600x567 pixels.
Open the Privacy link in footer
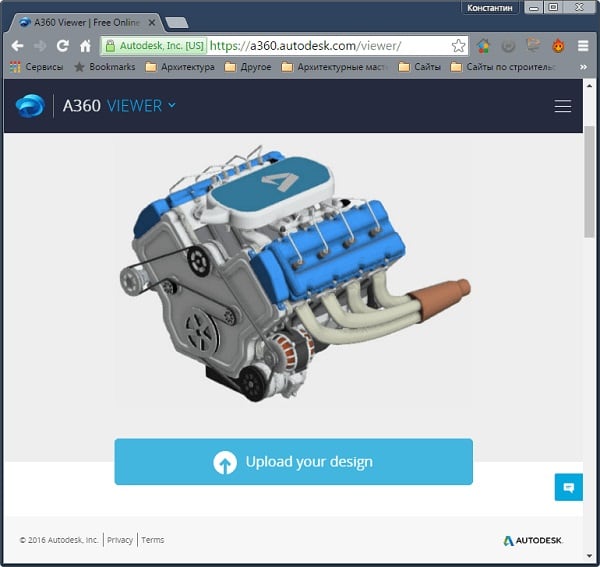click(x=120, y=540)
